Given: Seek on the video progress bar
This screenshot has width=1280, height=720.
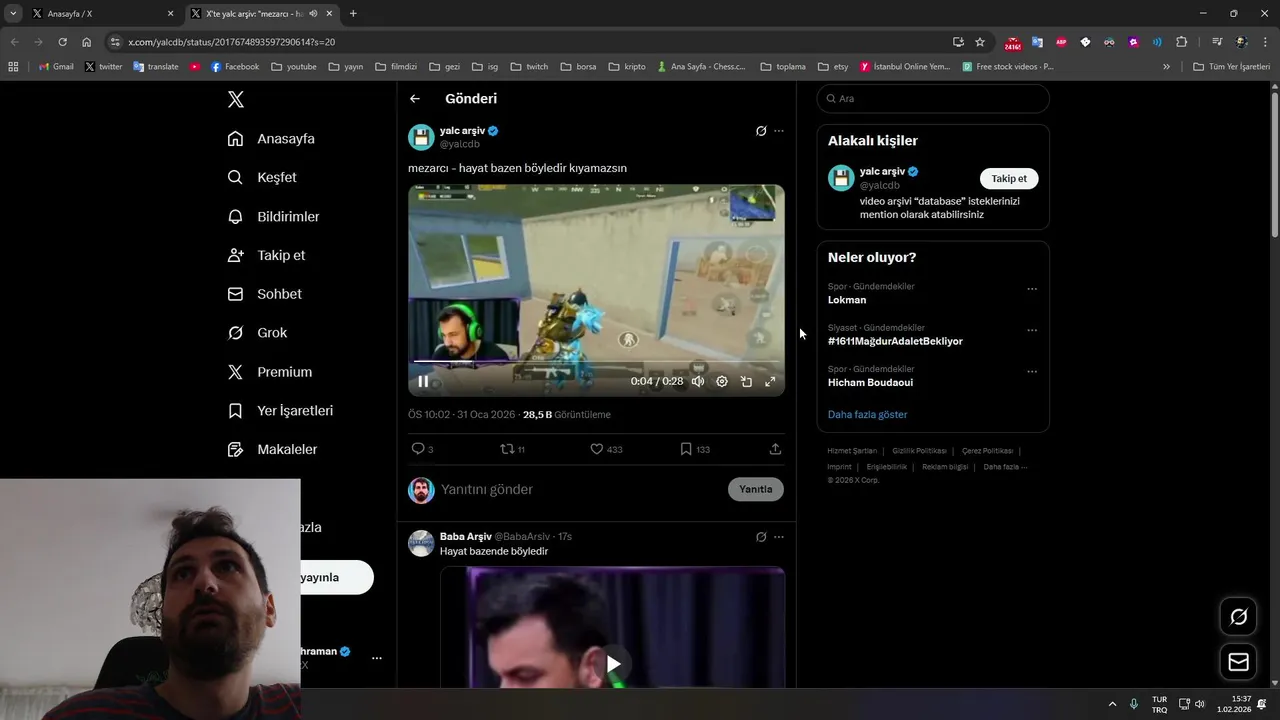Looking at the screenshot, I should tap(596, 361).
